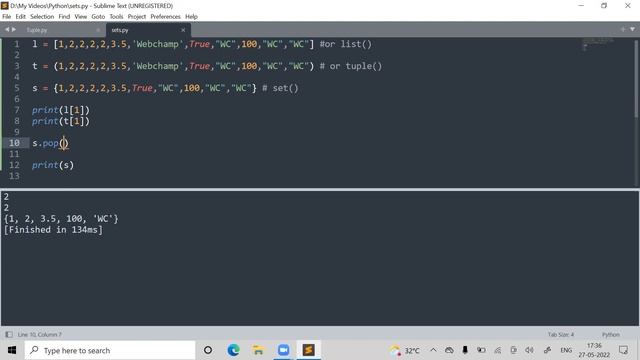Open the tab list dropdown arrow
The width and height of the screenshot is (640, 360).
tap(632, 29)
